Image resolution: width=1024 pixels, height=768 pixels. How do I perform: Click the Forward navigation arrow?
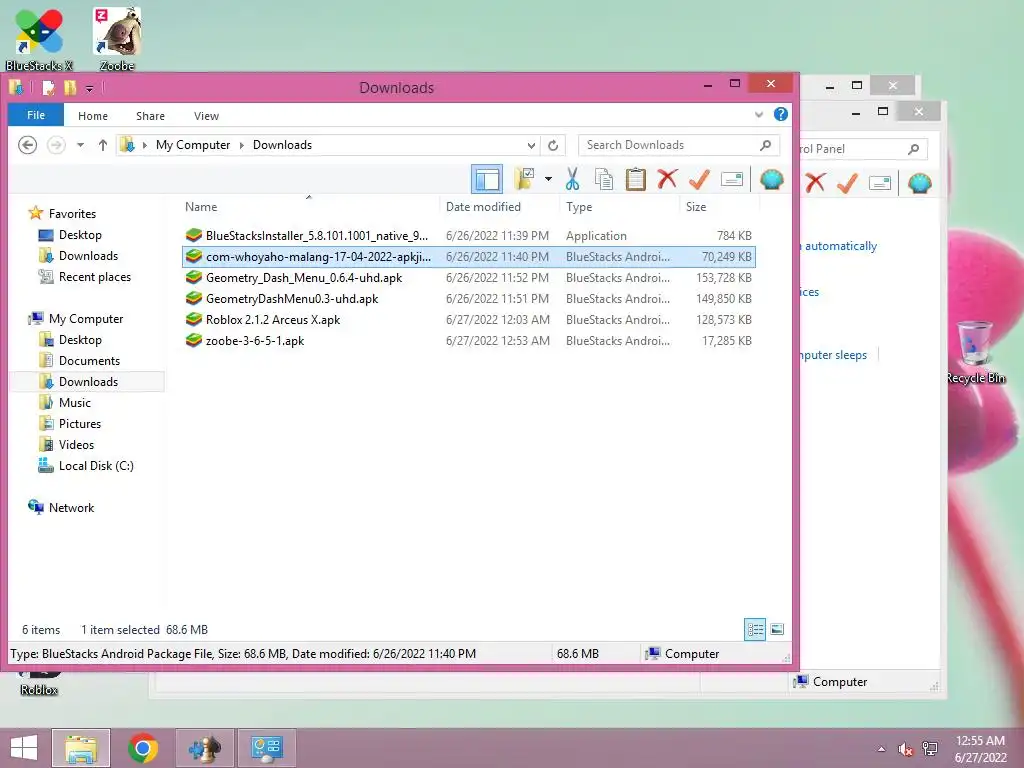(56, 145)
